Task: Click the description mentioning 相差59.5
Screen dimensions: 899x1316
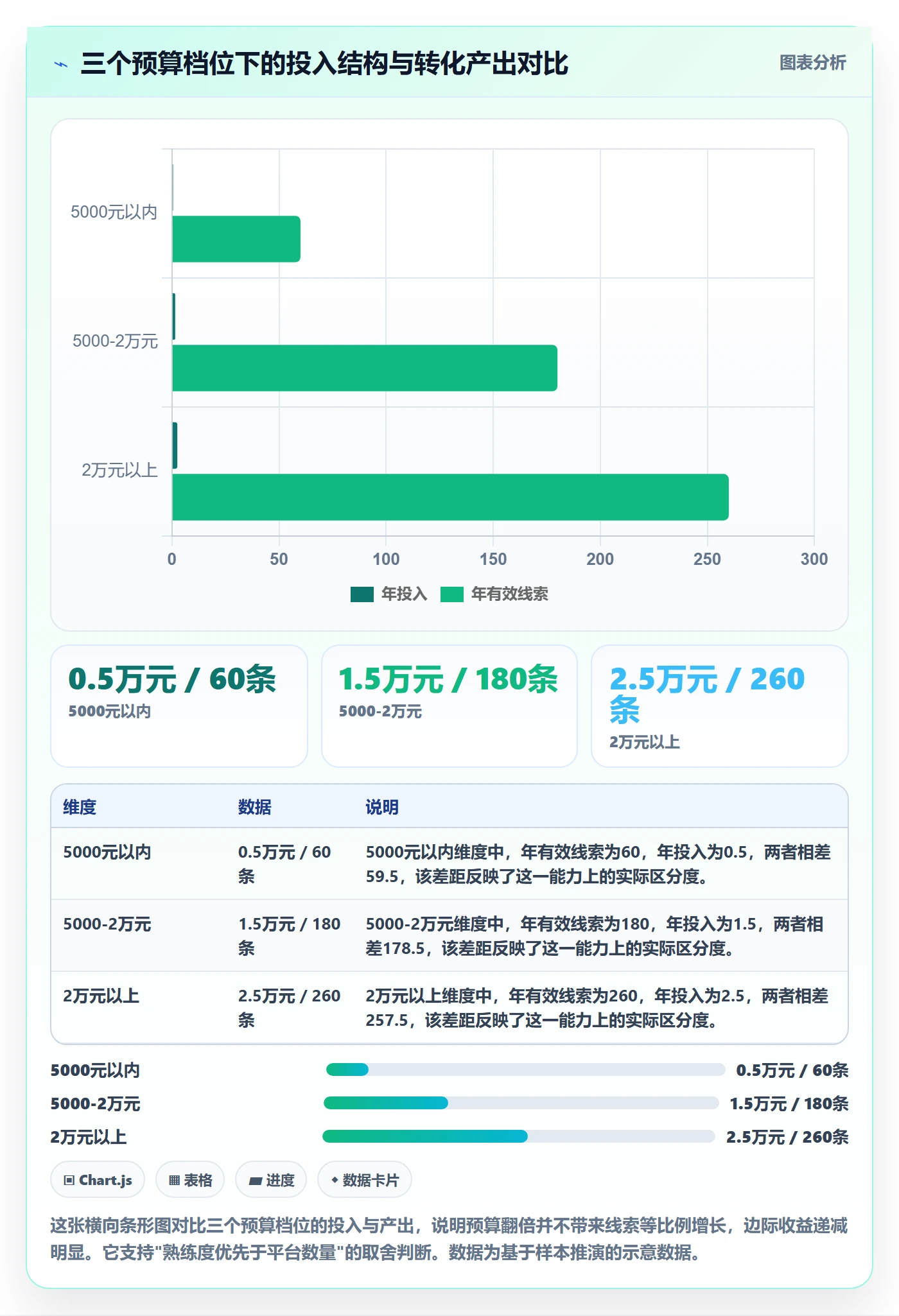Action: point(598,864)
